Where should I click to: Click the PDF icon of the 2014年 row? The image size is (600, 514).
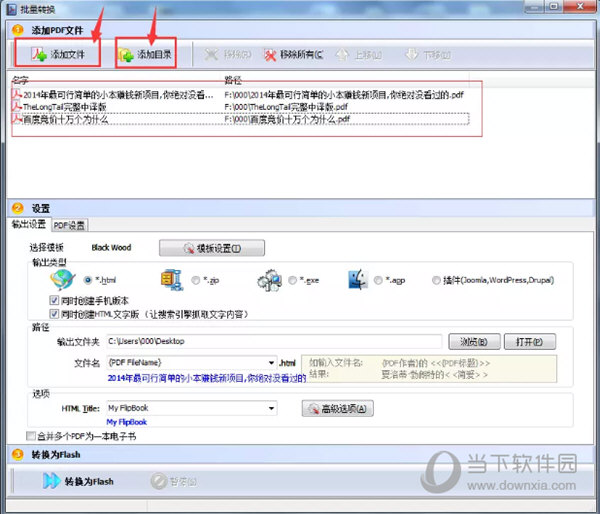(x=16, y=94)
